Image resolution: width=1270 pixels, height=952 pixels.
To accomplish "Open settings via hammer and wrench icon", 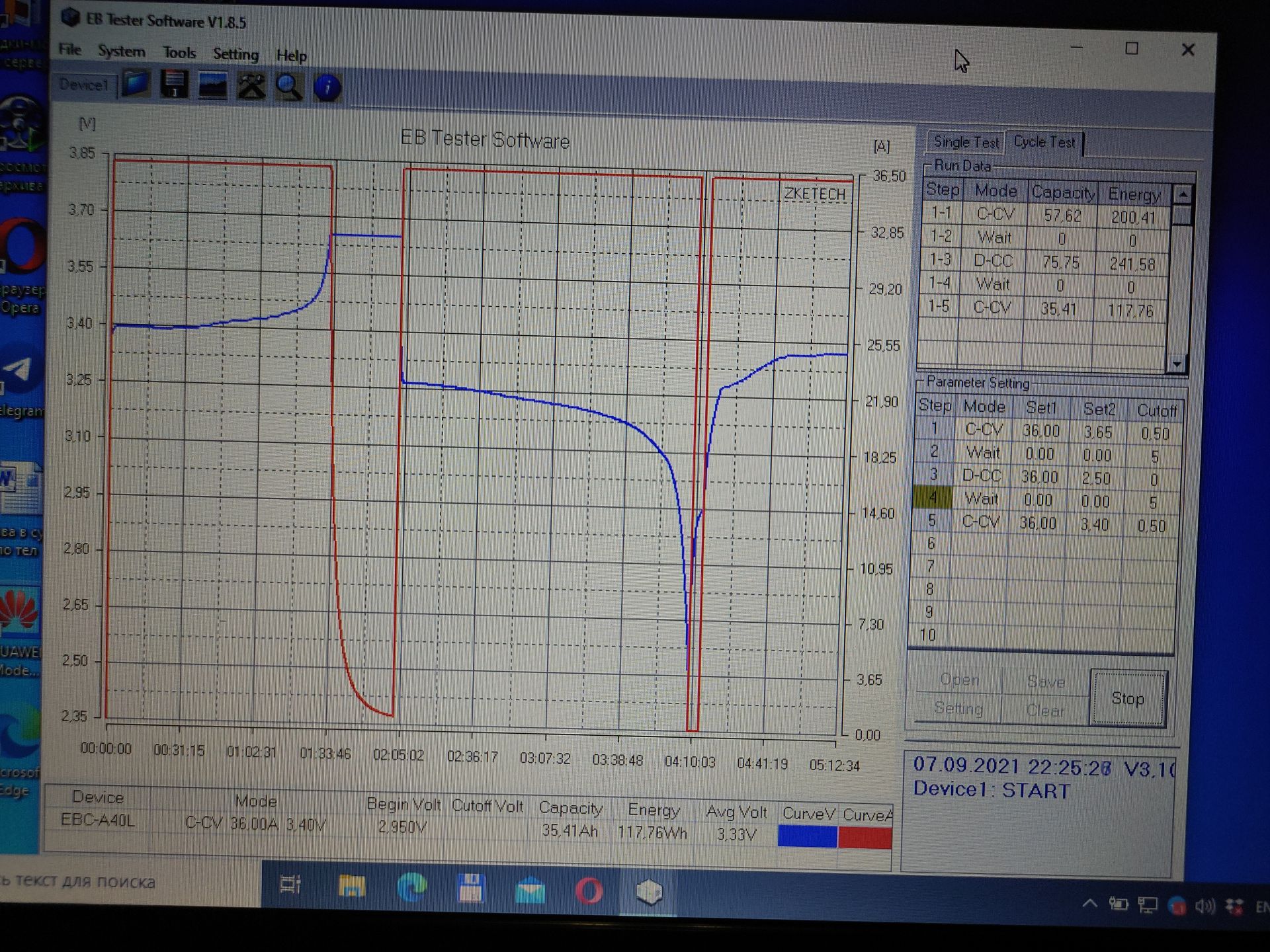I will (251, 87).
